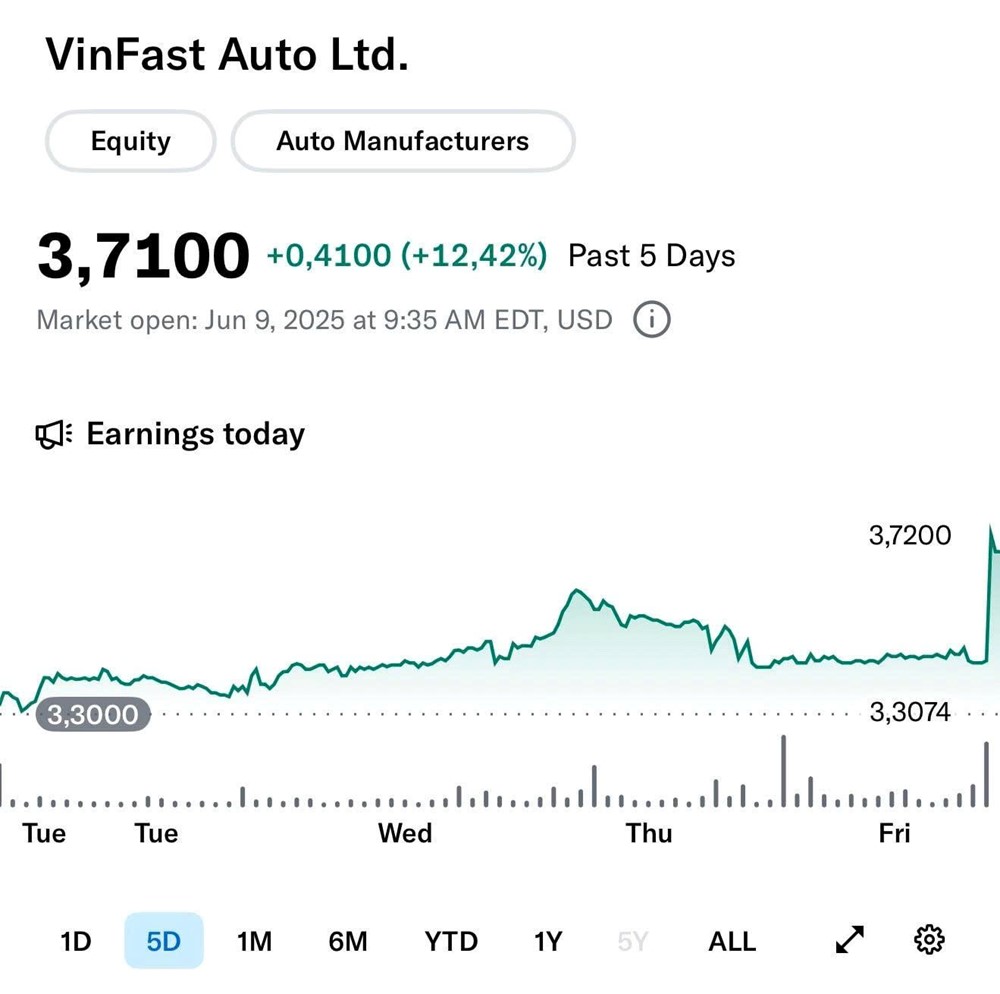Screen dimensions: 1000x994
Task: Open the Auto Manufacturers sector pill
Action: (x=403, y=141)
